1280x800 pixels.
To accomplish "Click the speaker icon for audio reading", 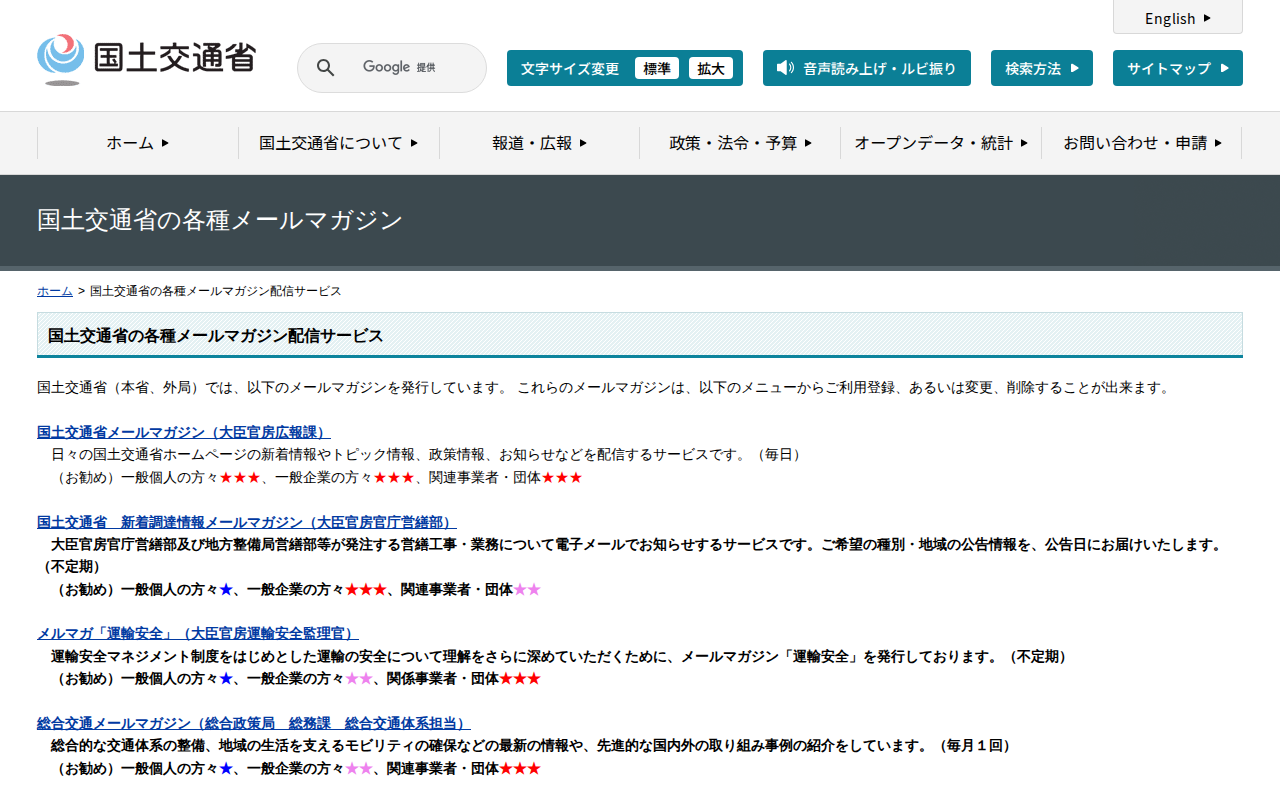I will tap(785, 68).
